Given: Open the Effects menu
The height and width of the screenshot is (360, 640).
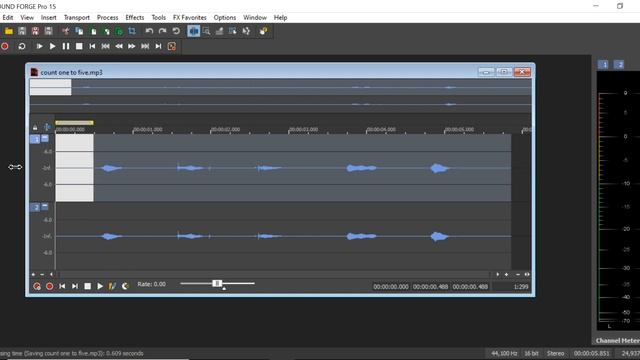Looking at the screenshot, I should tap(135, 18).
